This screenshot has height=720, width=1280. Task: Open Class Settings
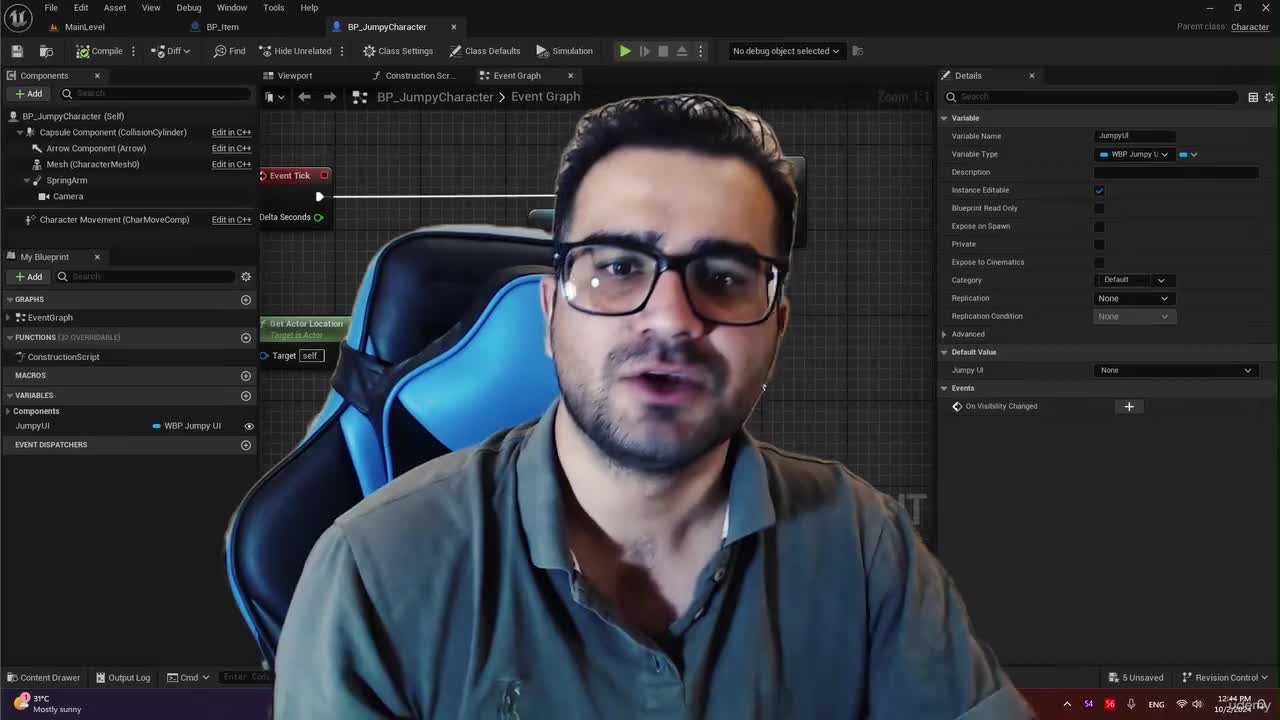click(x=398, y=51)
